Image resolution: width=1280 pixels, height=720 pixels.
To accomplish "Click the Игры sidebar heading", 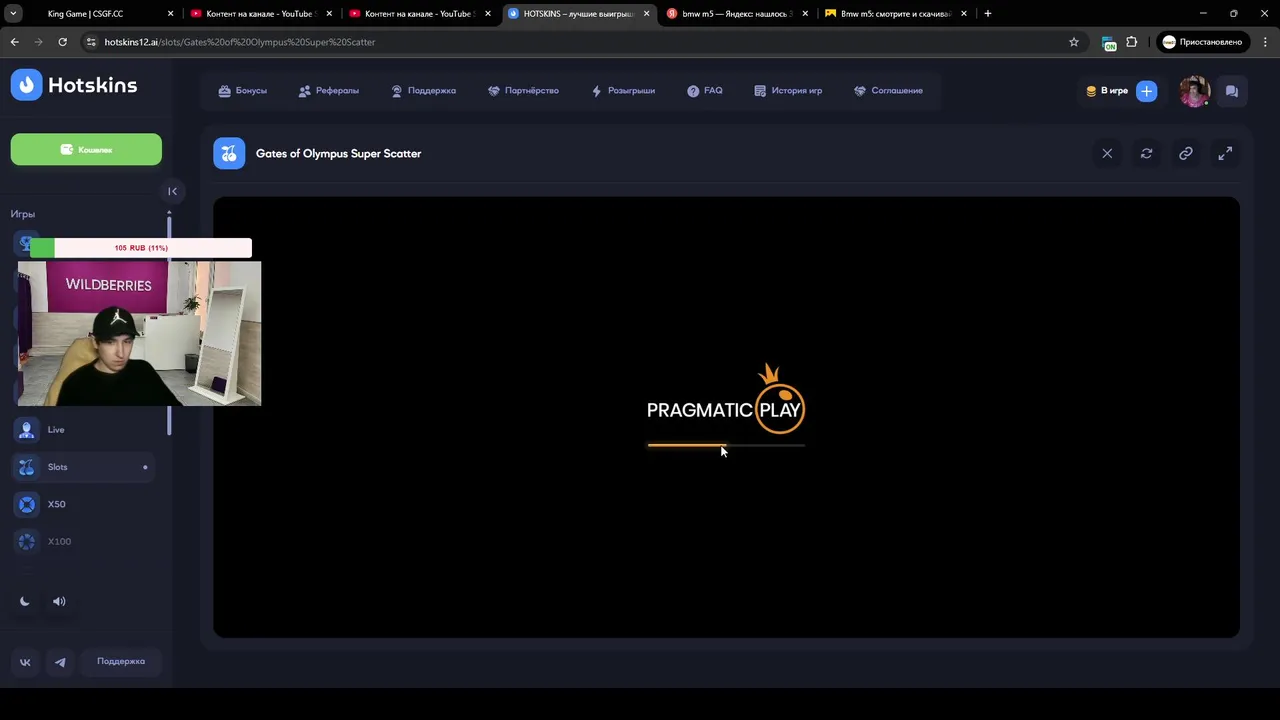I will coord(23,214).
